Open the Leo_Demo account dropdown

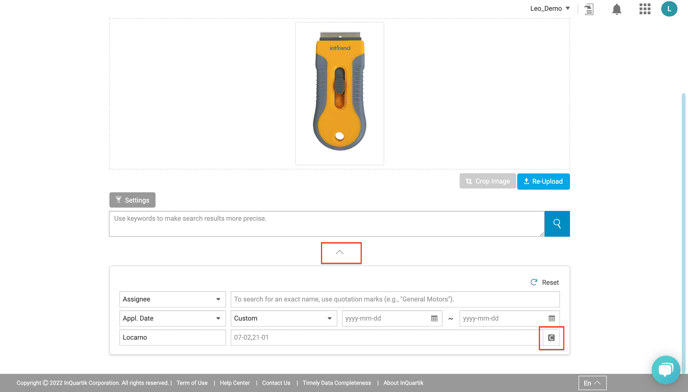(550, 8)
